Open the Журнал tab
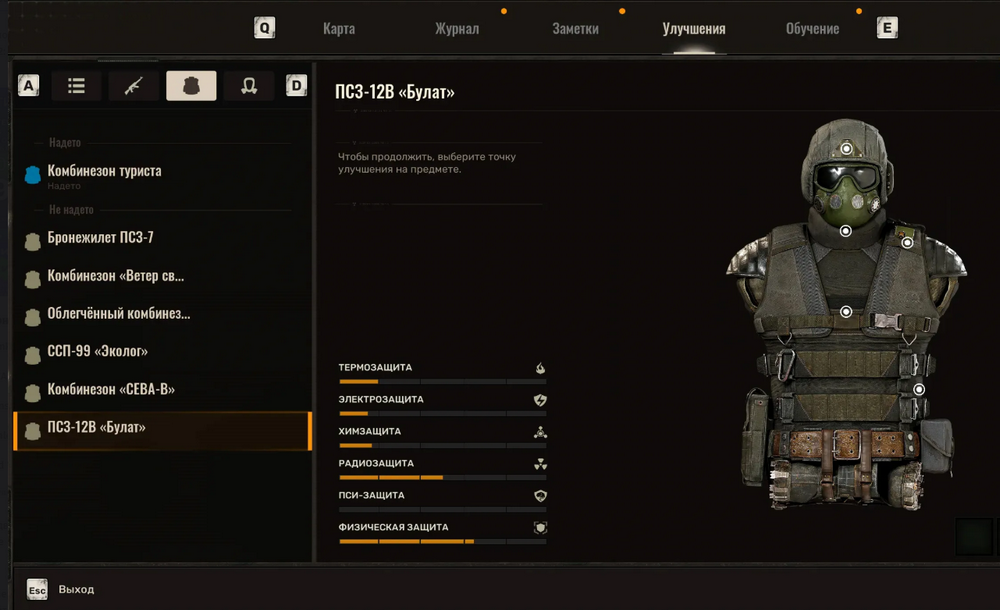This screenshot has height=610, width=1000. tap(457, 29)
